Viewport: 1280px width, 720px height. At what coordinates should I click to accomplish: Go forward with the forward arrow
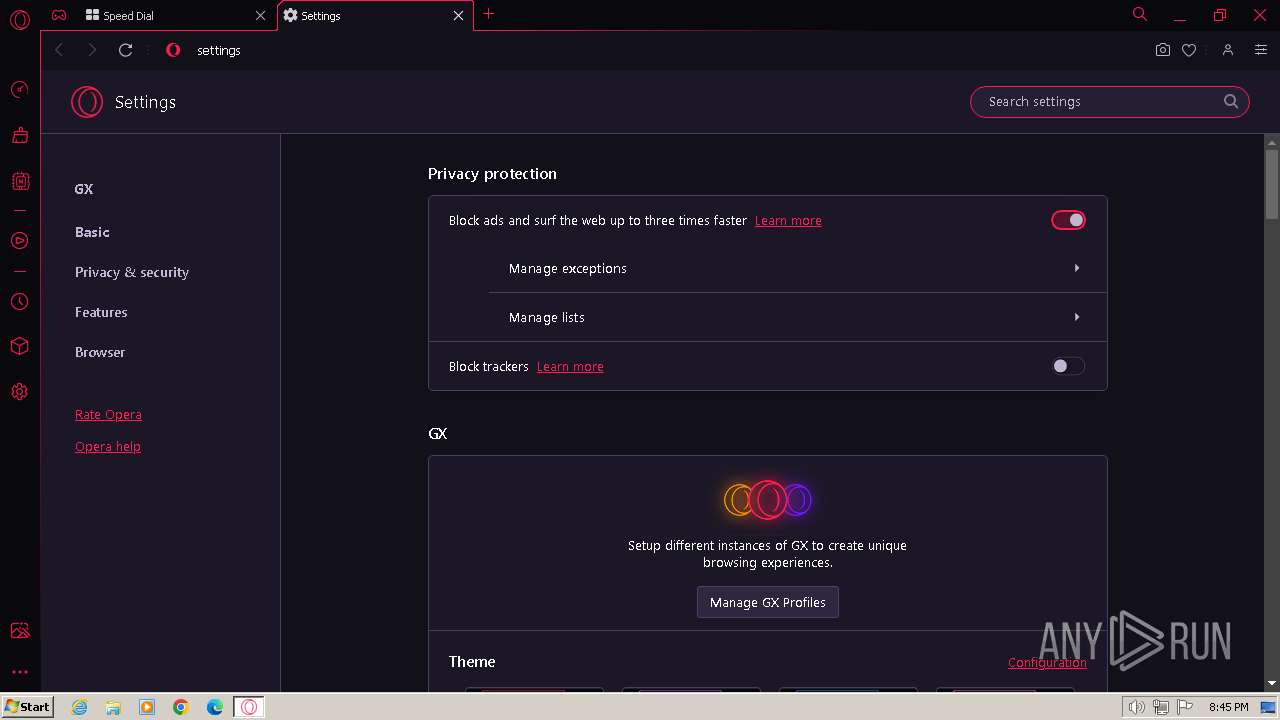pos(92,50)
